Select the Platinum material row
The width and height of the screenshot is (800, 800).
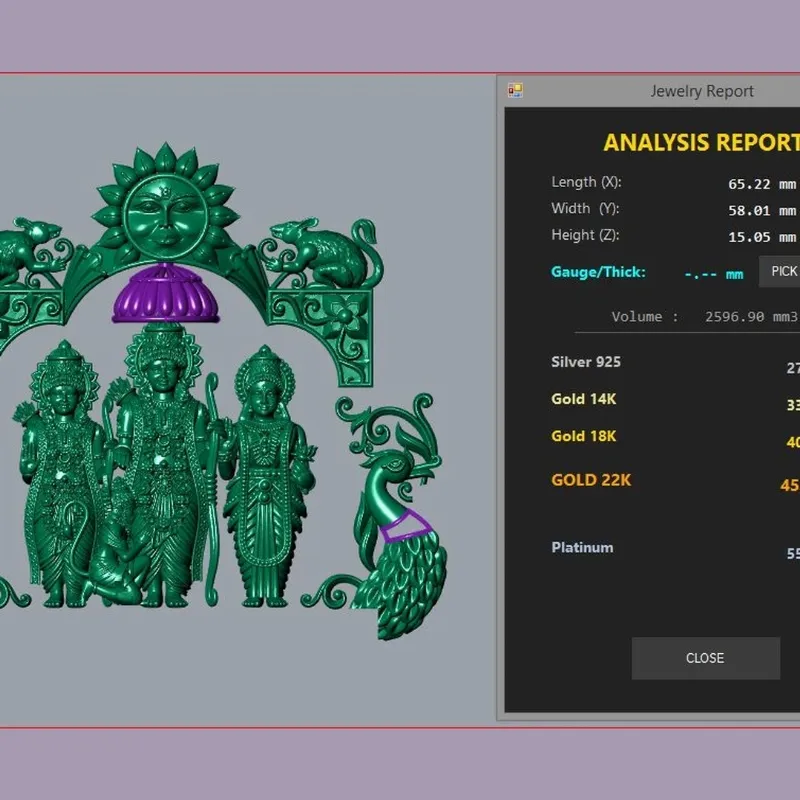675,549
